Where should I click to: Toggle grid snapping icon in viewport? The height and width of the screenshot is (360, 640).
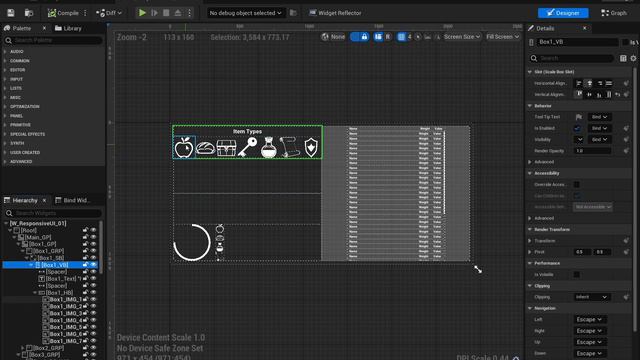click(401, 37)
